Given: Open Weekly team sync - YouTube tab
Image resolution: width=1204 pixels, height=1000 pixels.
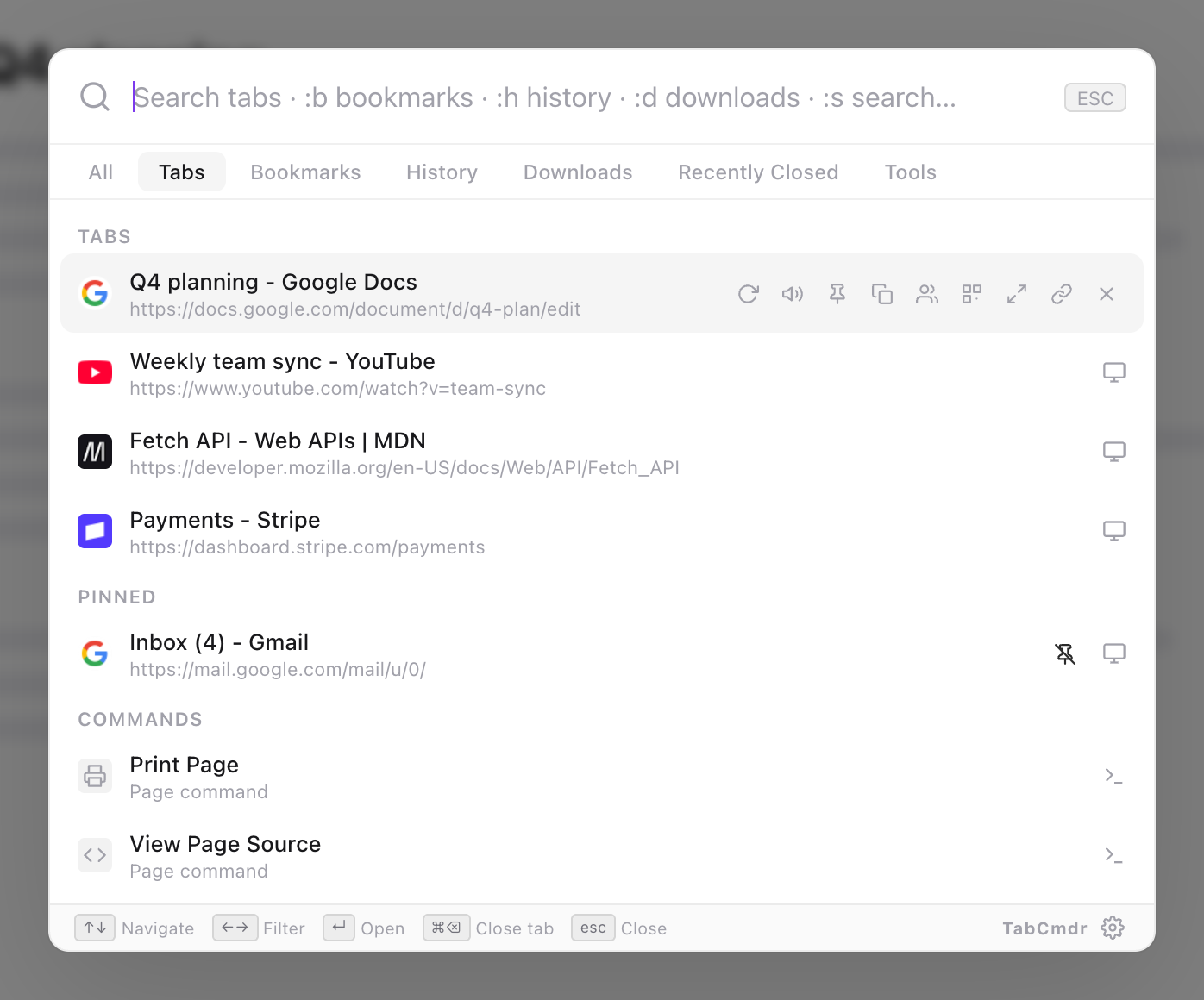Looking at the screenshot, I should tap(602, 372).
